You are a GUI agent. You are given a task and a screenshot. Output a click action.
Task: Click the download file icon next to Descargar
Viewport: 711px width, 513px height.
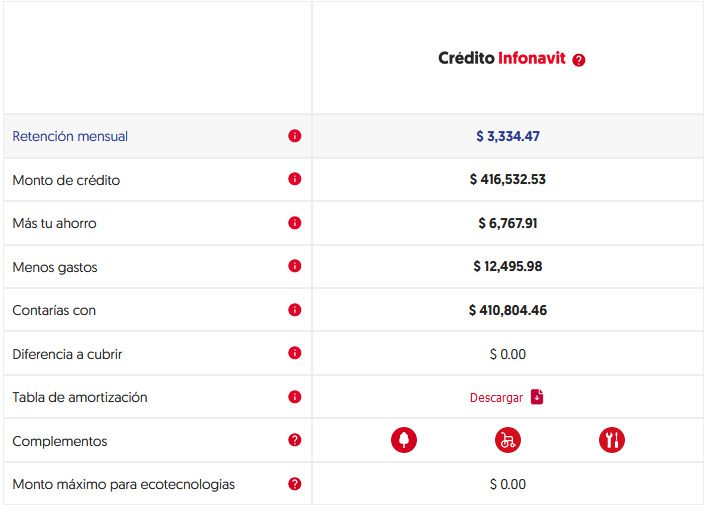point(537,396)
